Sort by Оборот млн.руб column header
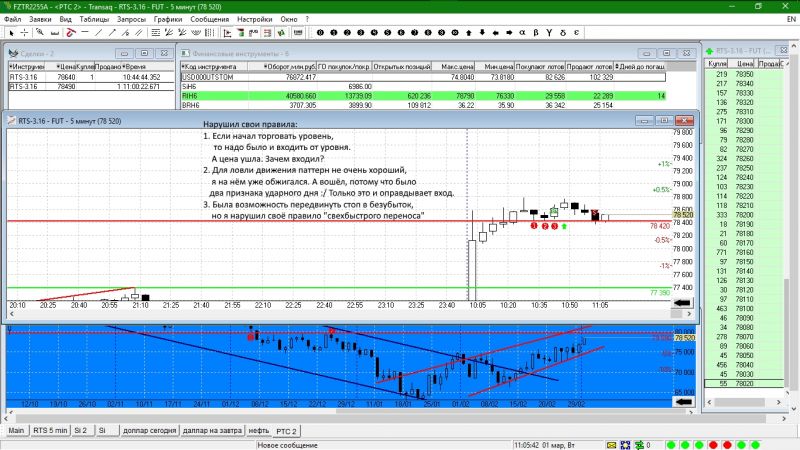This screenshot has width=800, height=450. coord(282,66)
